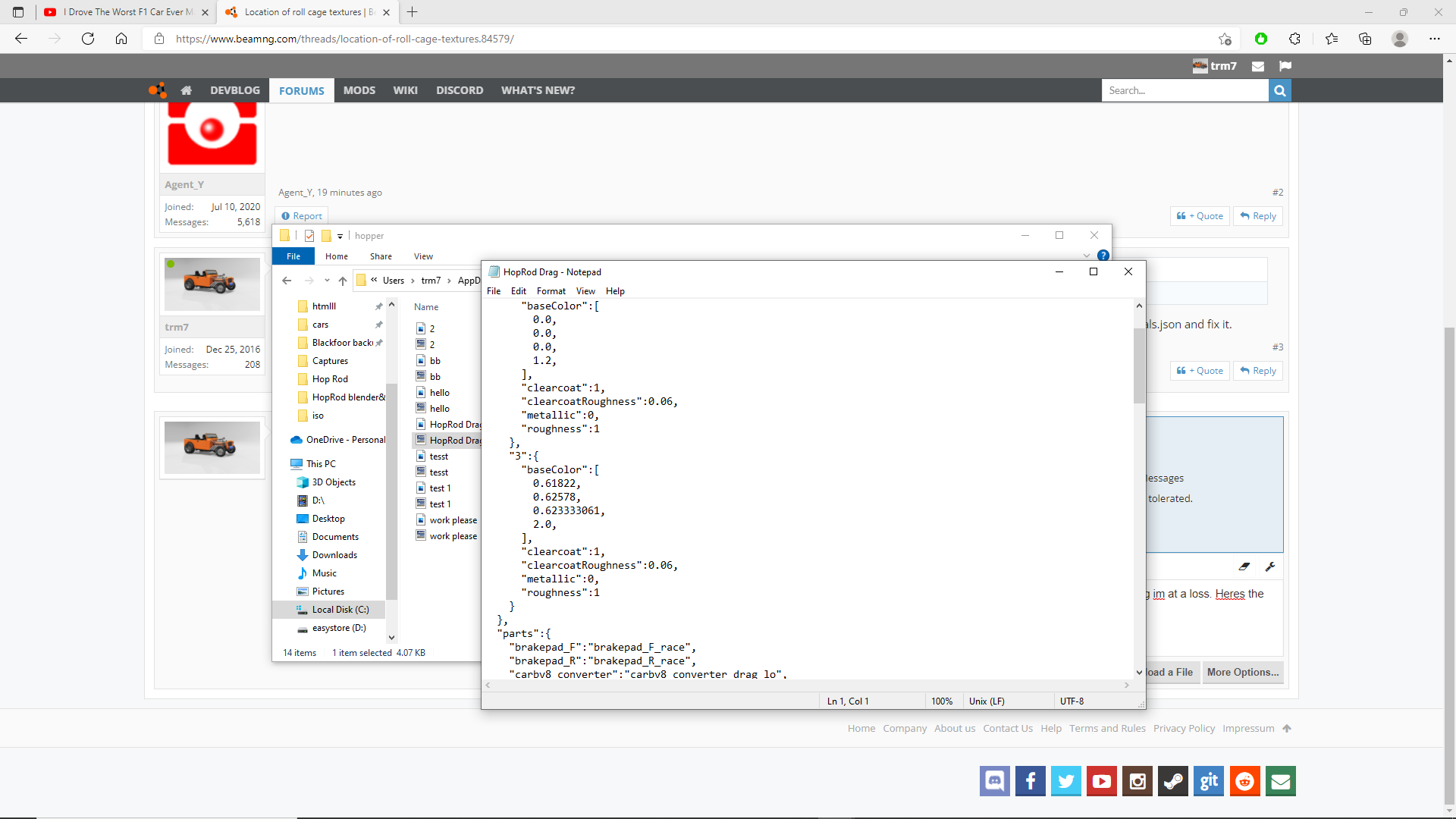Open the YouTube footer icon
The width and height of the screenshot is (1456, 819).
tap(1102, 781)
